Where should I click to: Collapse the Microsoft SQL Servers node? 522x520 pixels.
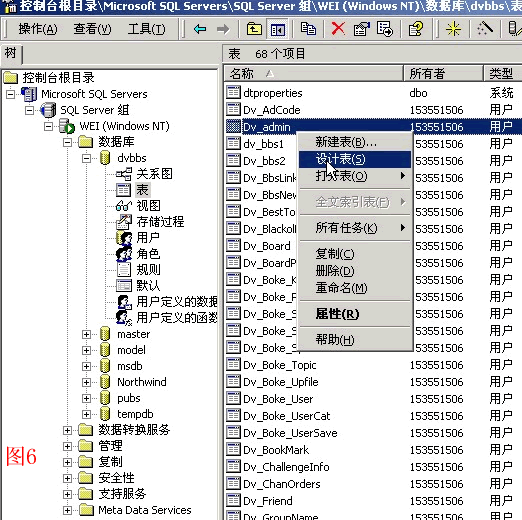coord(10,94)
